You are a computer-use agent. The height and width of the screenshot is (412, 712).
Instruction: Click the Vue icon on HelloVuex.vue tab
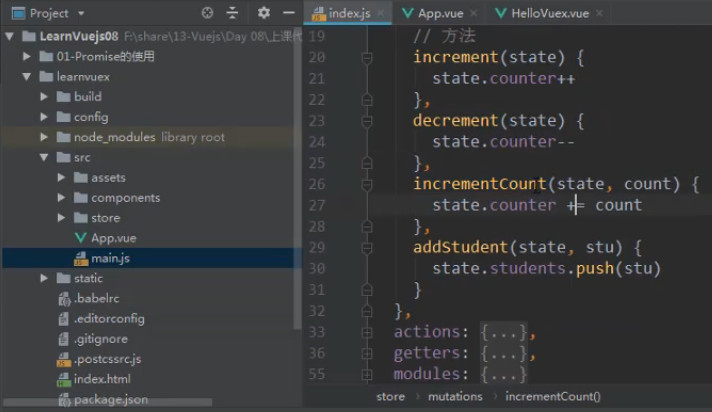tap(501, 13)
